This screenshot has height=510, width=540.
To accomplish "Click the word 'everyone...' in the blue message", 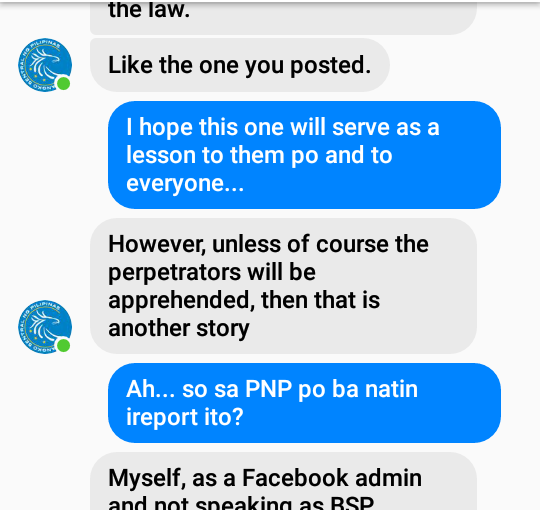I will coord(185,183).
